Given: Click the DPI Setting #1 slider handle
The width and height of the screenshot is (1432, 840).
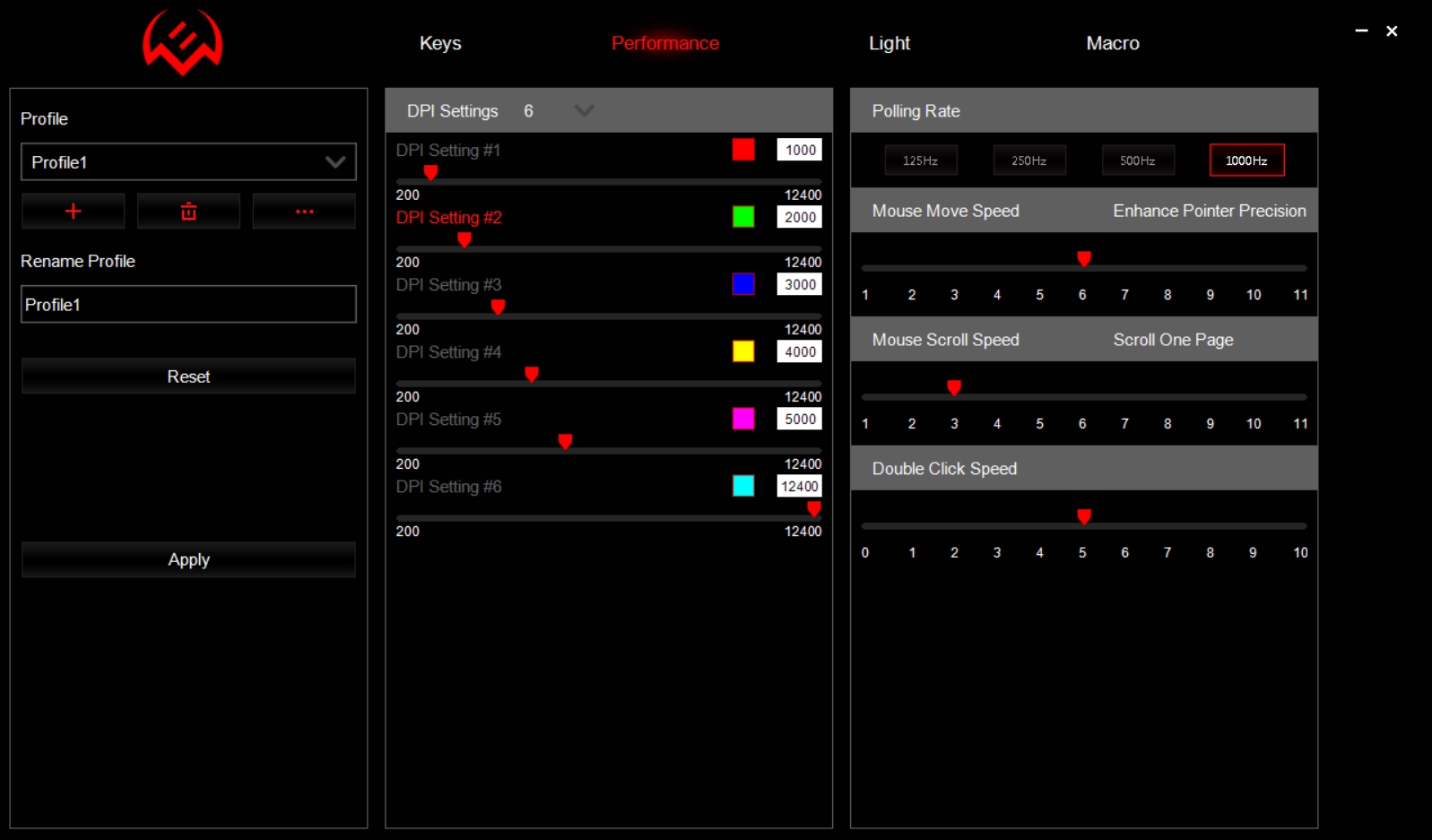Looking at the screenshot, I should [431, 172].
